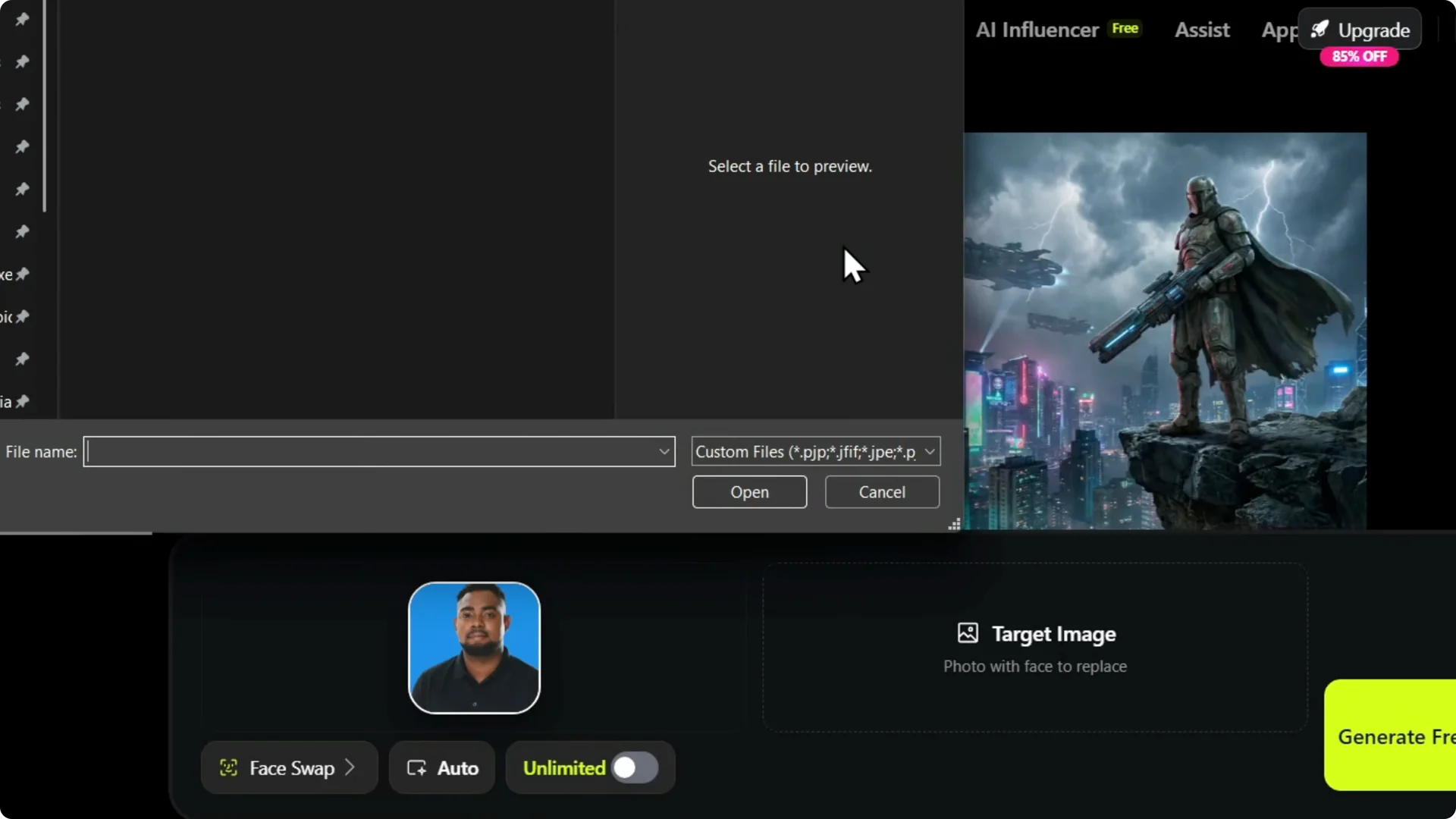Image resolution: width=1456 pixels, height=819 pixels.
Task: Unpin the folder ending in 'xe'
Action: [x=22, y=275]
